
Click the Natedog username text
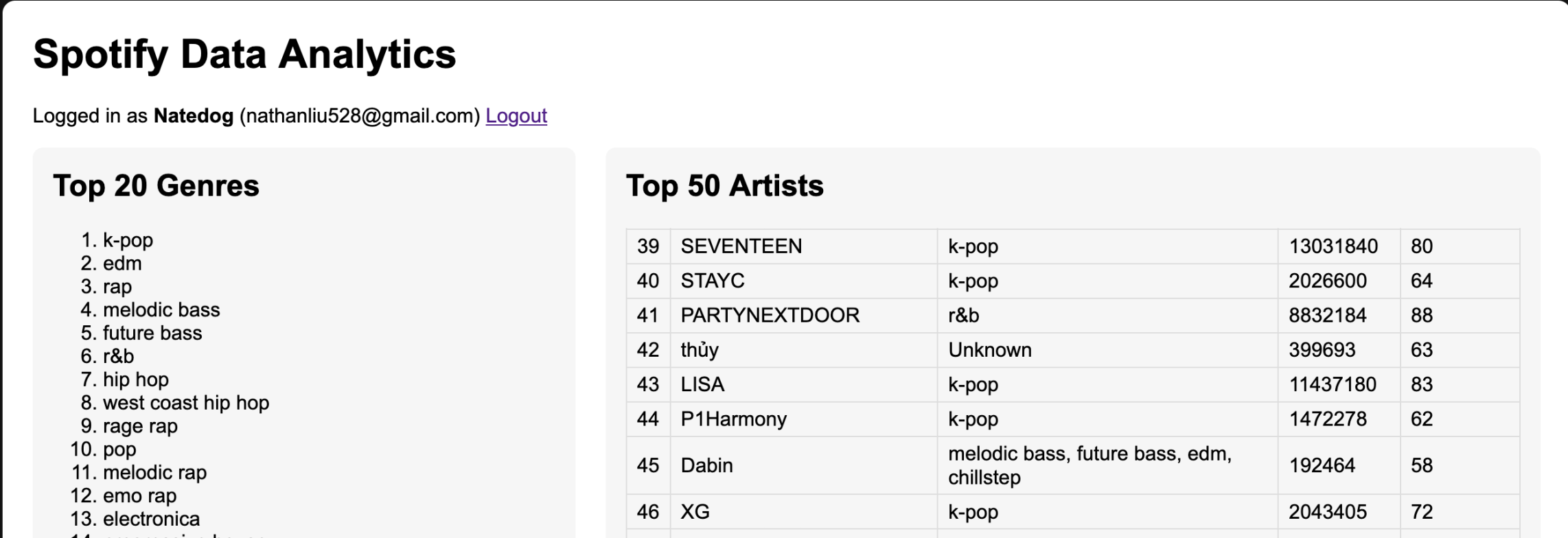[193, 116]
